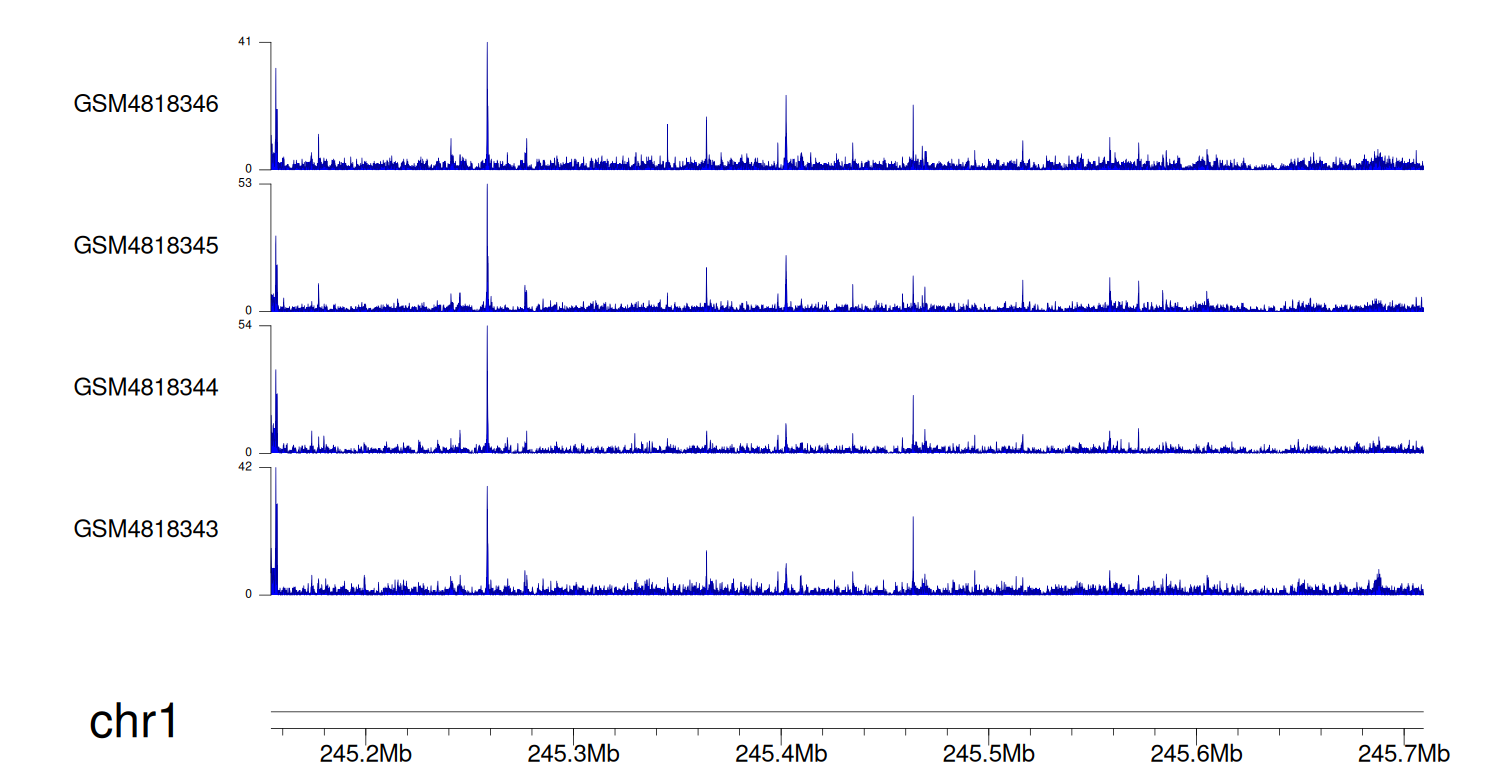Click the y-axis maximum value 41
The image size is (1500, 780).
(x=245, y=42)
